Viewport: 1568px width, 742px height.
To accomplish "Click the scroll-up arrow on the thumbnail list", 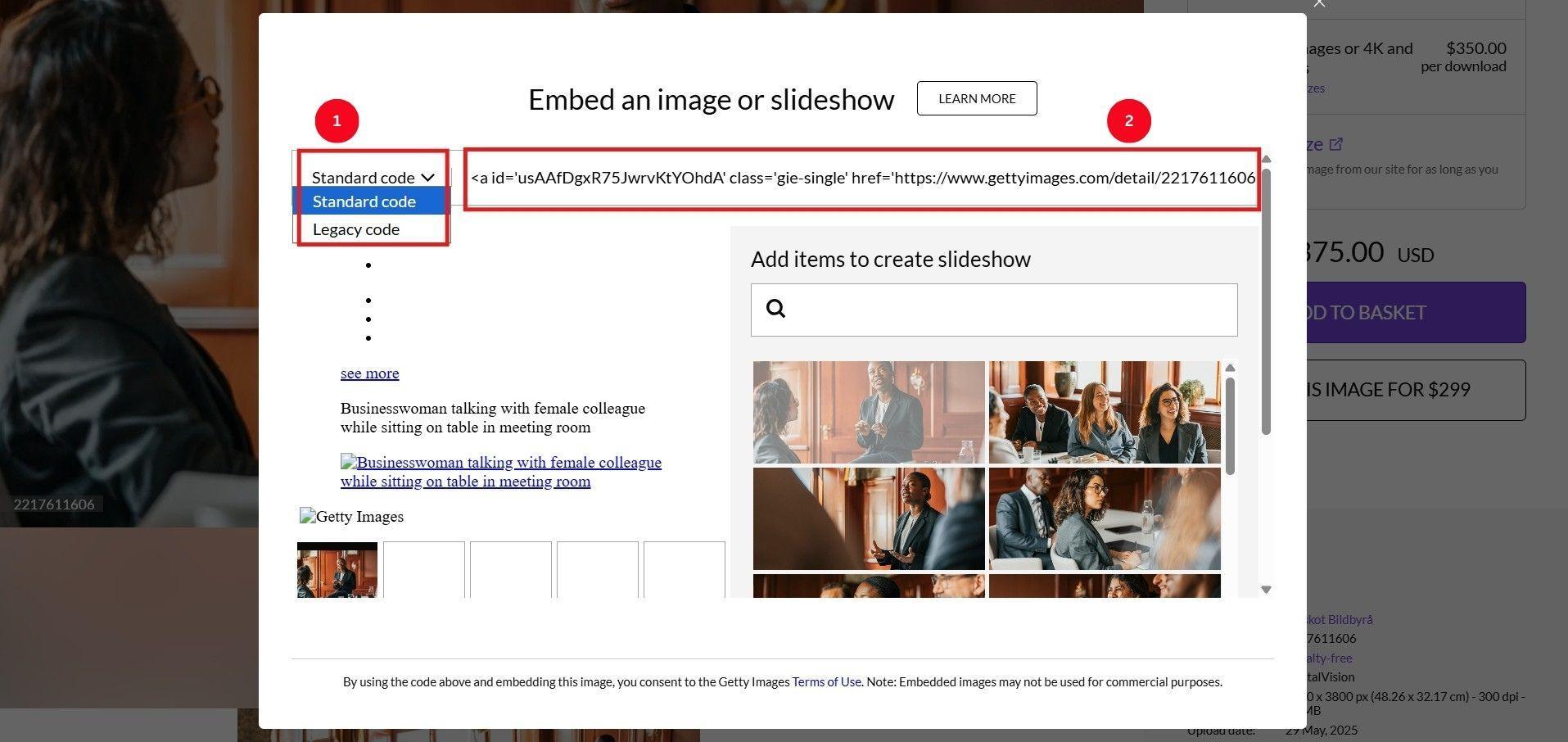I will [x=1231, y=368].
